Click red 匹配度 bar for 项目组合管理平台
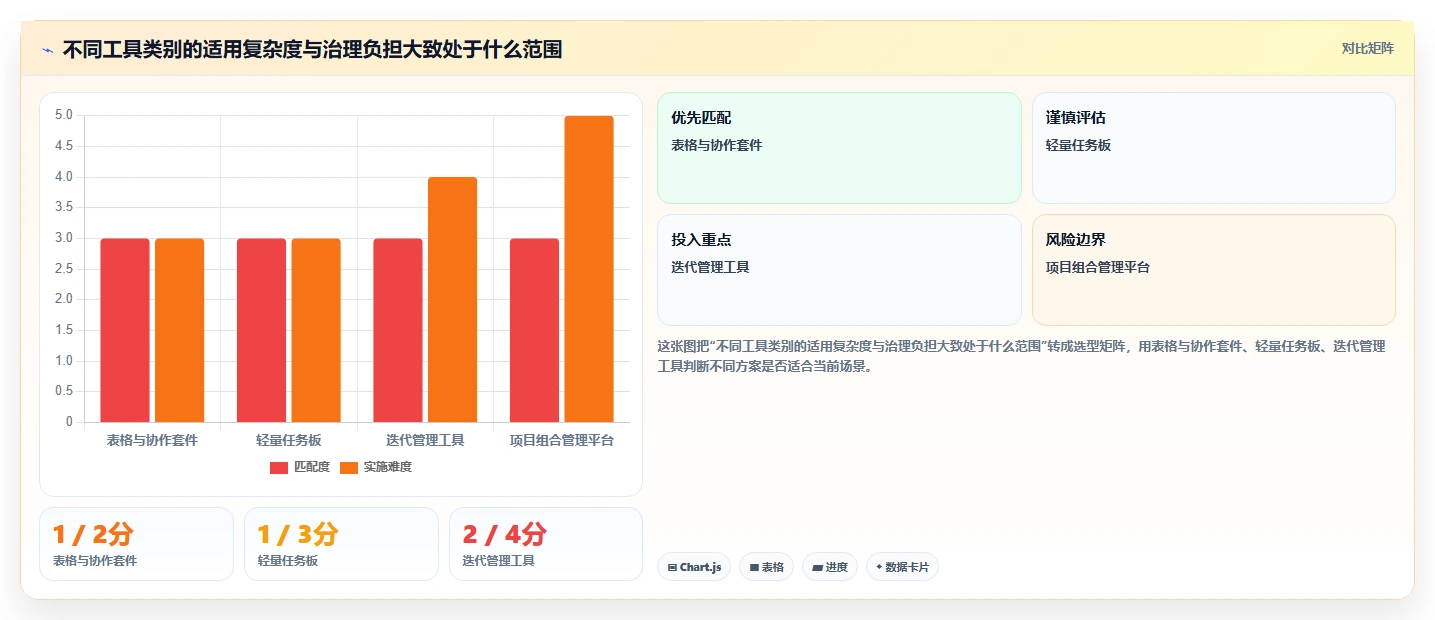Image resolution: width=1435 pixels, height=620 pixels. (x=535, y=330)
